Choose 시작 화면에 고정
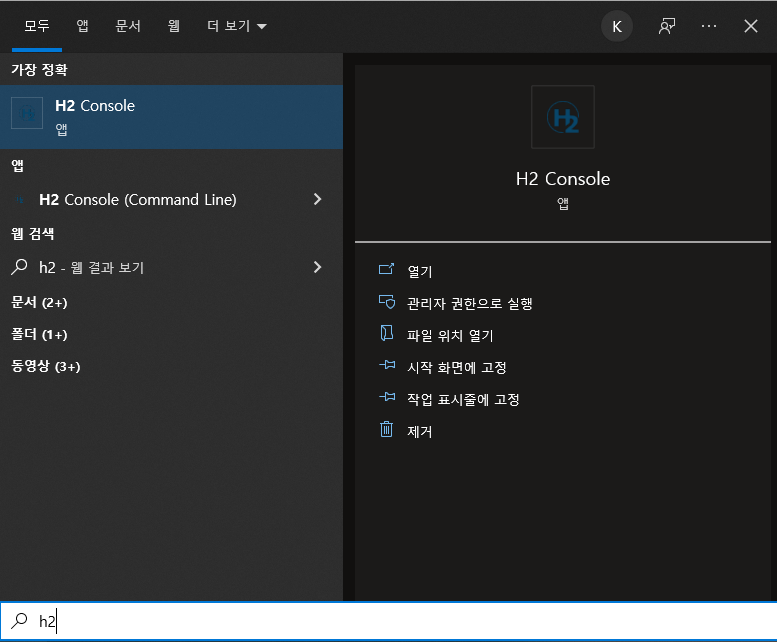Image resolution: width=777 pixels, height=642 pixels. coord(456,368)
